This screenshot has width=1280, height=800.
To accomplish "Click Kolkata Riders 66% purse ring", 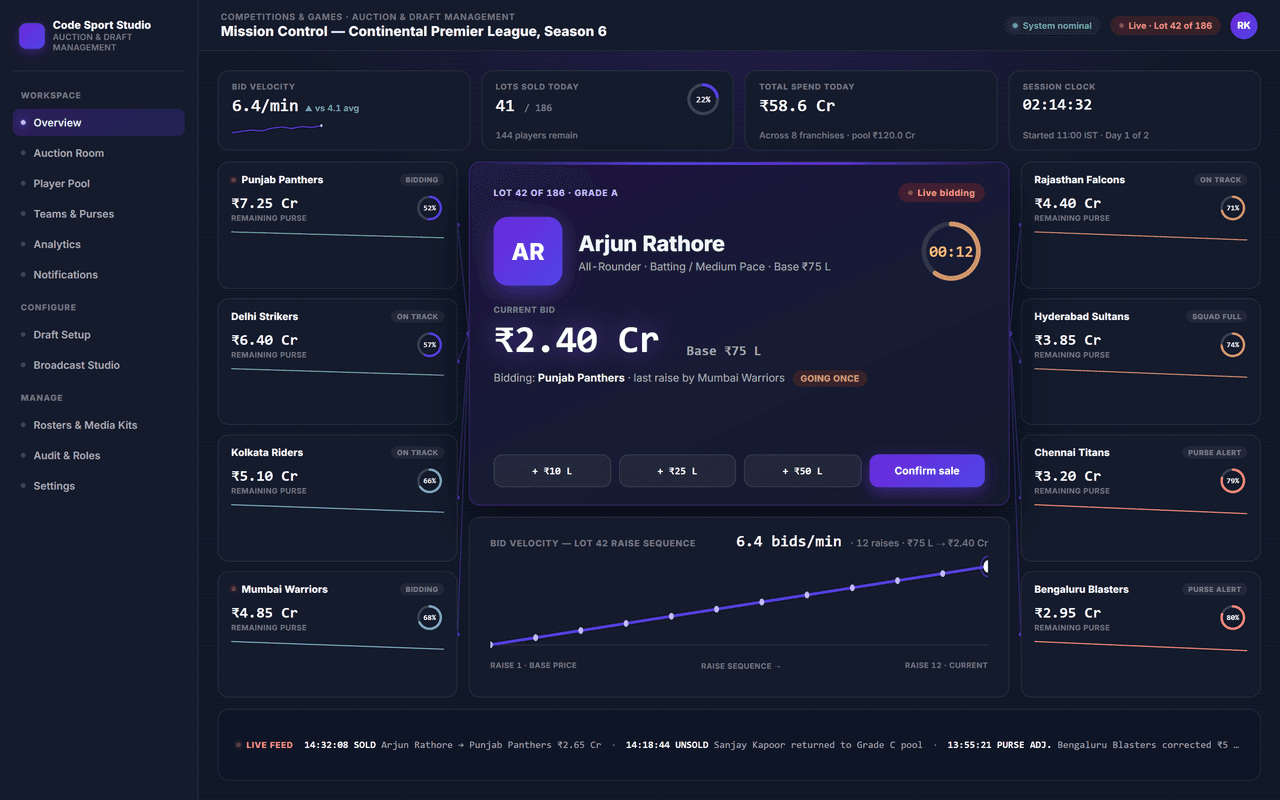I will click(430, 481).
